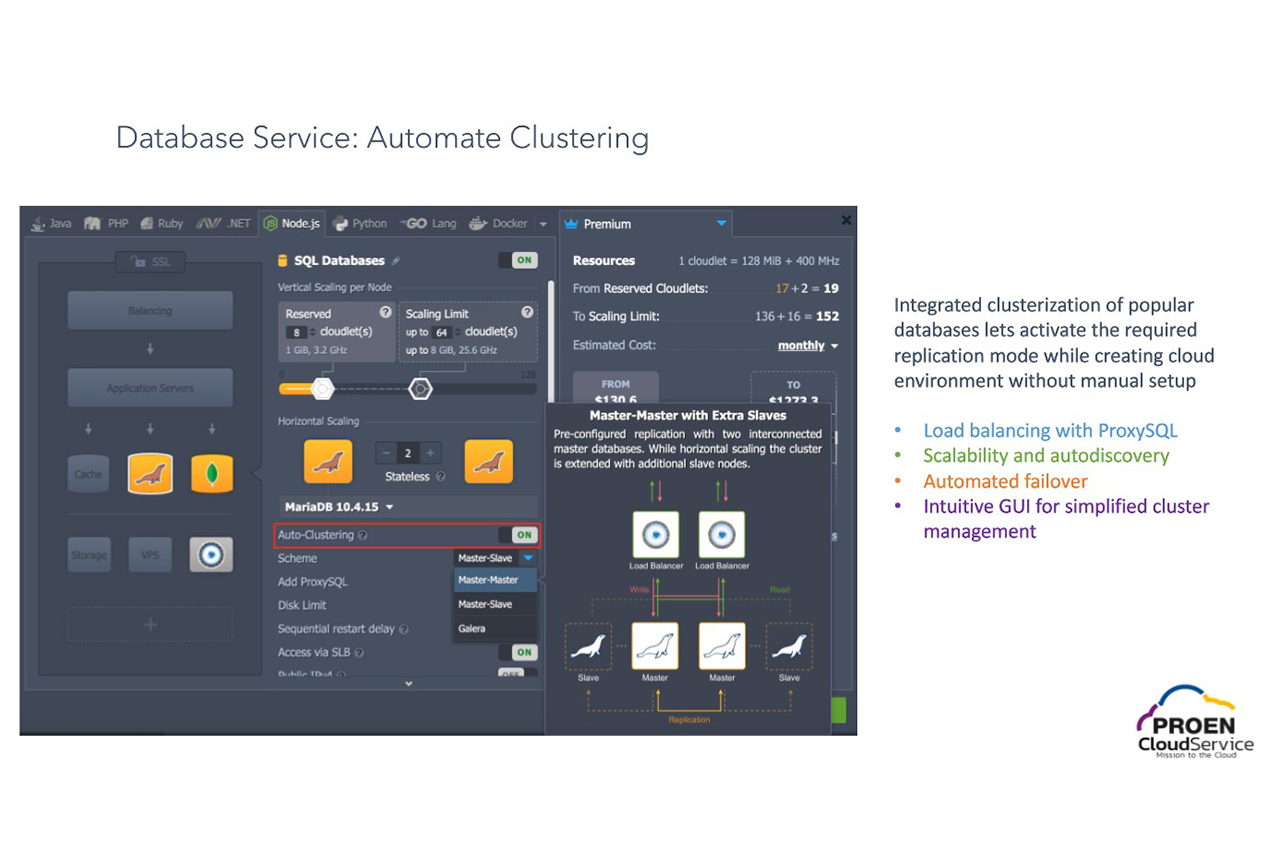Switch to the Node.js tab
This screenshot has width=1280, height=853.
291,223
